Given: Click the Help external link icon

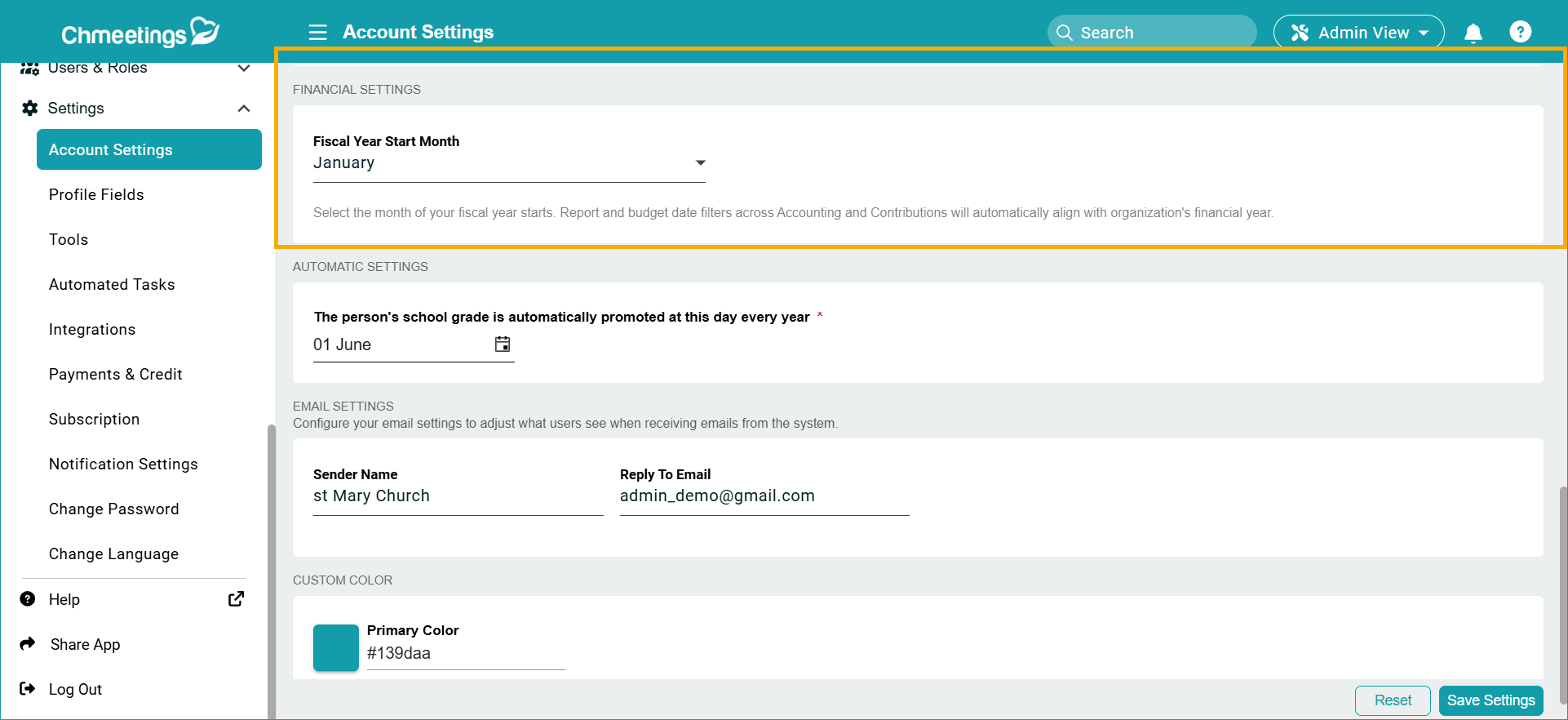Looking at the screenshot, I should (x=236, y=599).
